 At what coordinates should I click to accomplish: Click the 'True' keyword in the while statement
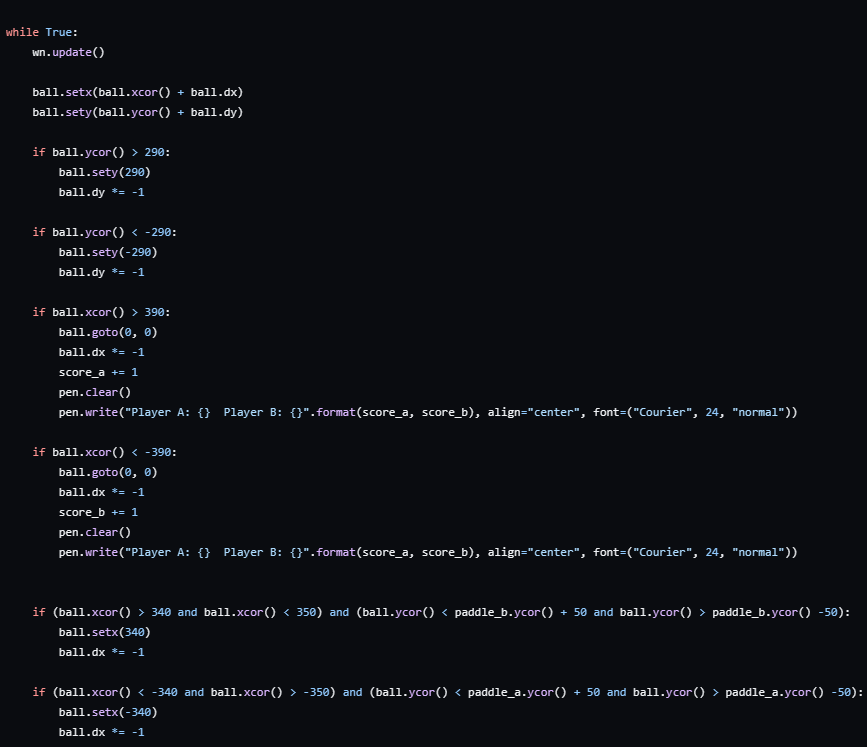click(x=59, y=32)
